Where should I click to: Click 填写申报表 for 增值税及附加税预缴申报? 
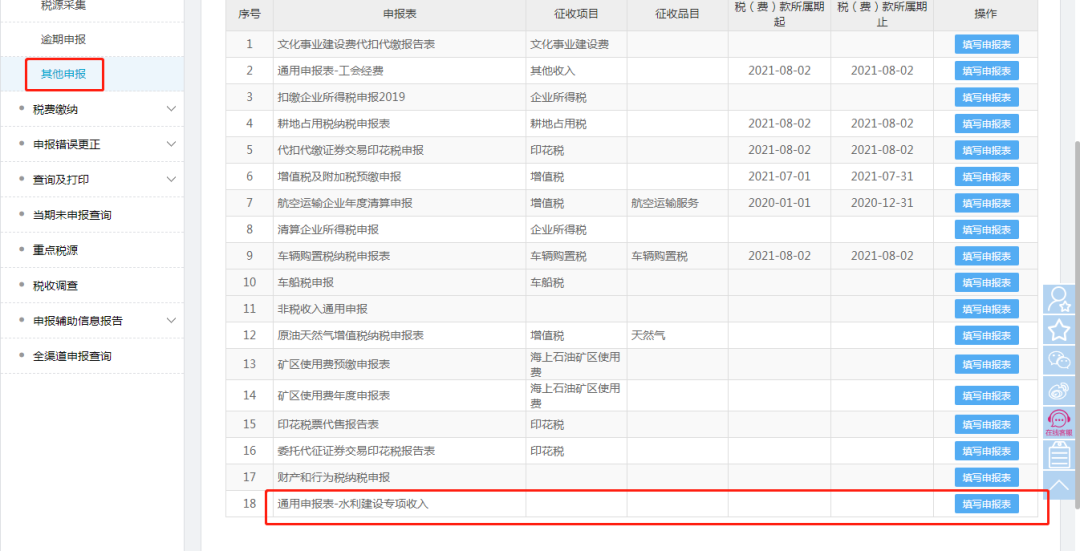coord(986,177)
